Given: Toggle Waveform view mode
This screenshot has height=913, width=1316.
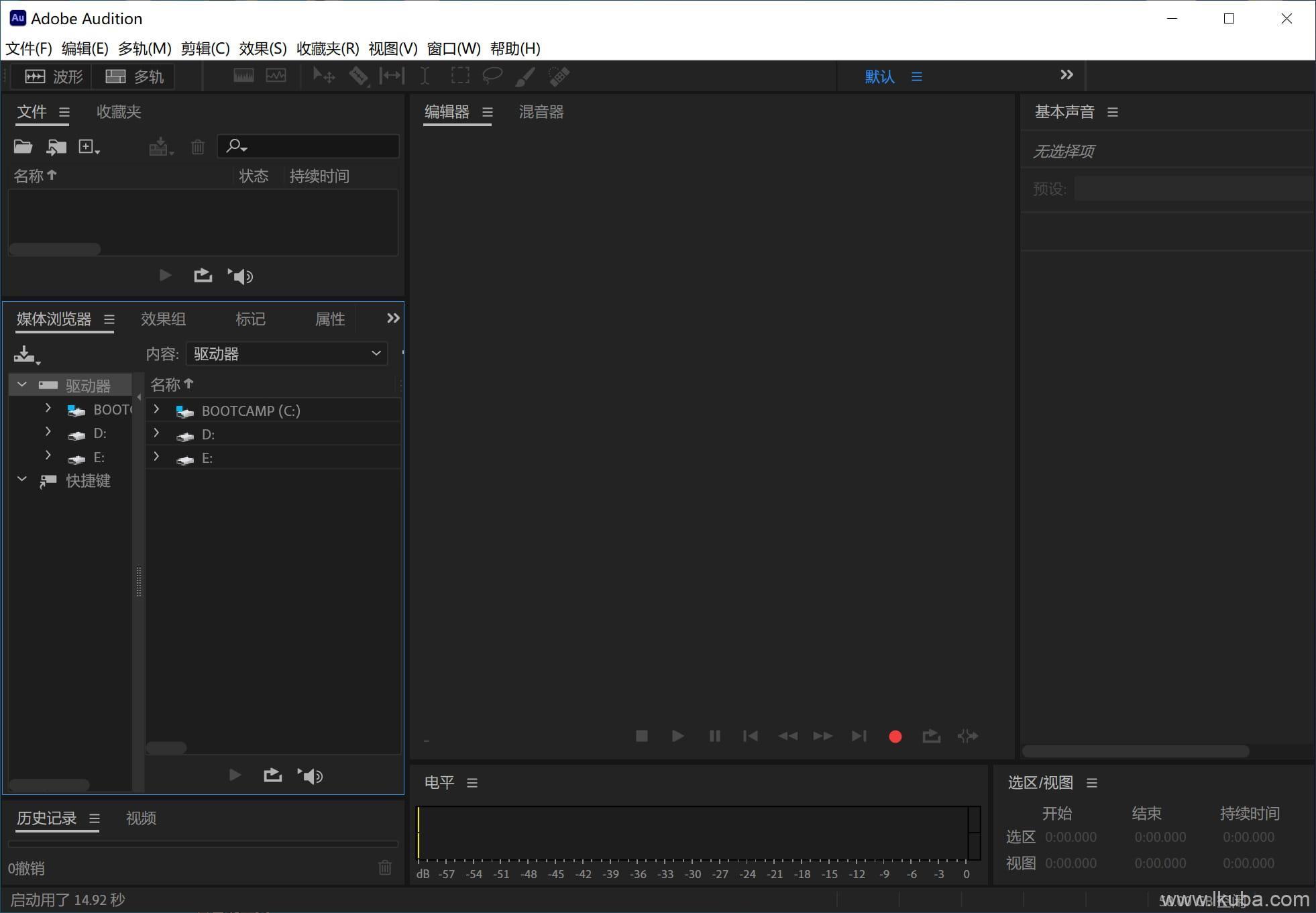Looking at the screenshot, I should tap(54, 76).
